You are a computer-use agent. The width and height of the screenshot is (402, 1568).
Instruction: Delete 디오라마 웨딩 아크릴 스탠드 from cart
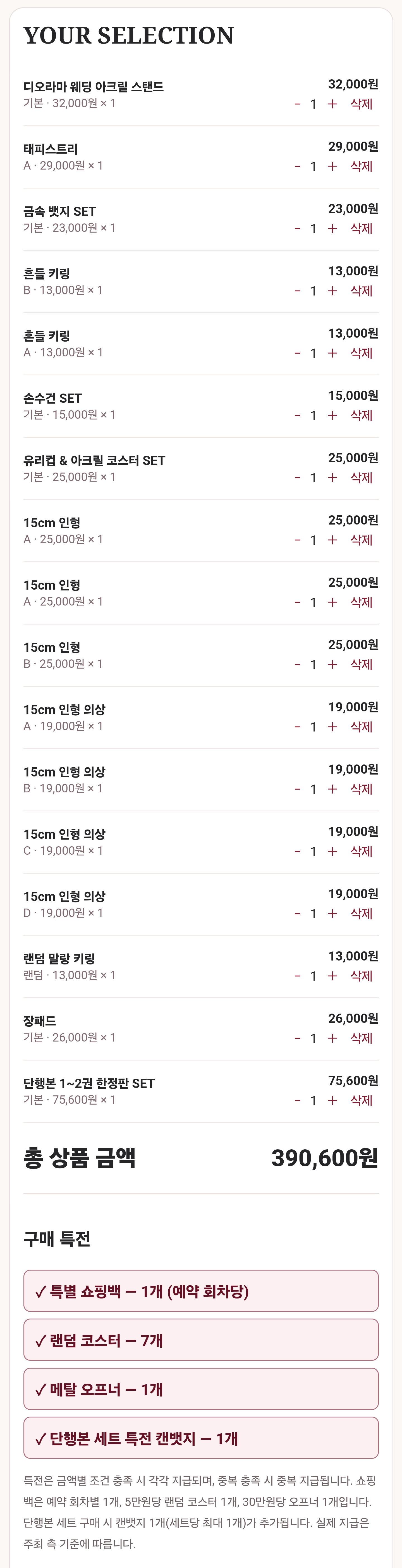tap(361, 104)
